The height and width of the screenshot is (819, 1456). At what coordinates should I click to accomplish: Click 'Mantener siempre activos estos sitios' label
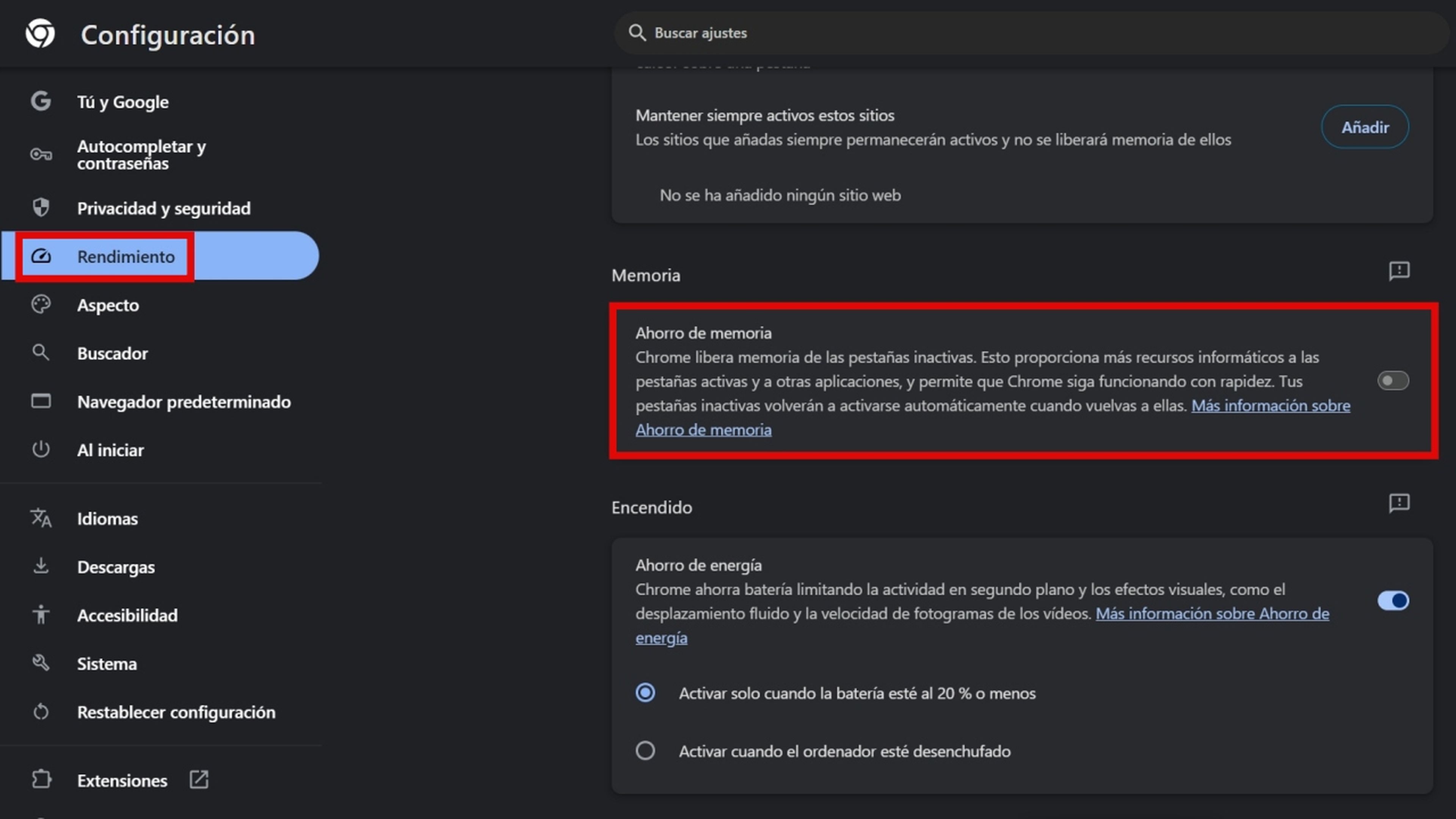[x=765, y=115]
